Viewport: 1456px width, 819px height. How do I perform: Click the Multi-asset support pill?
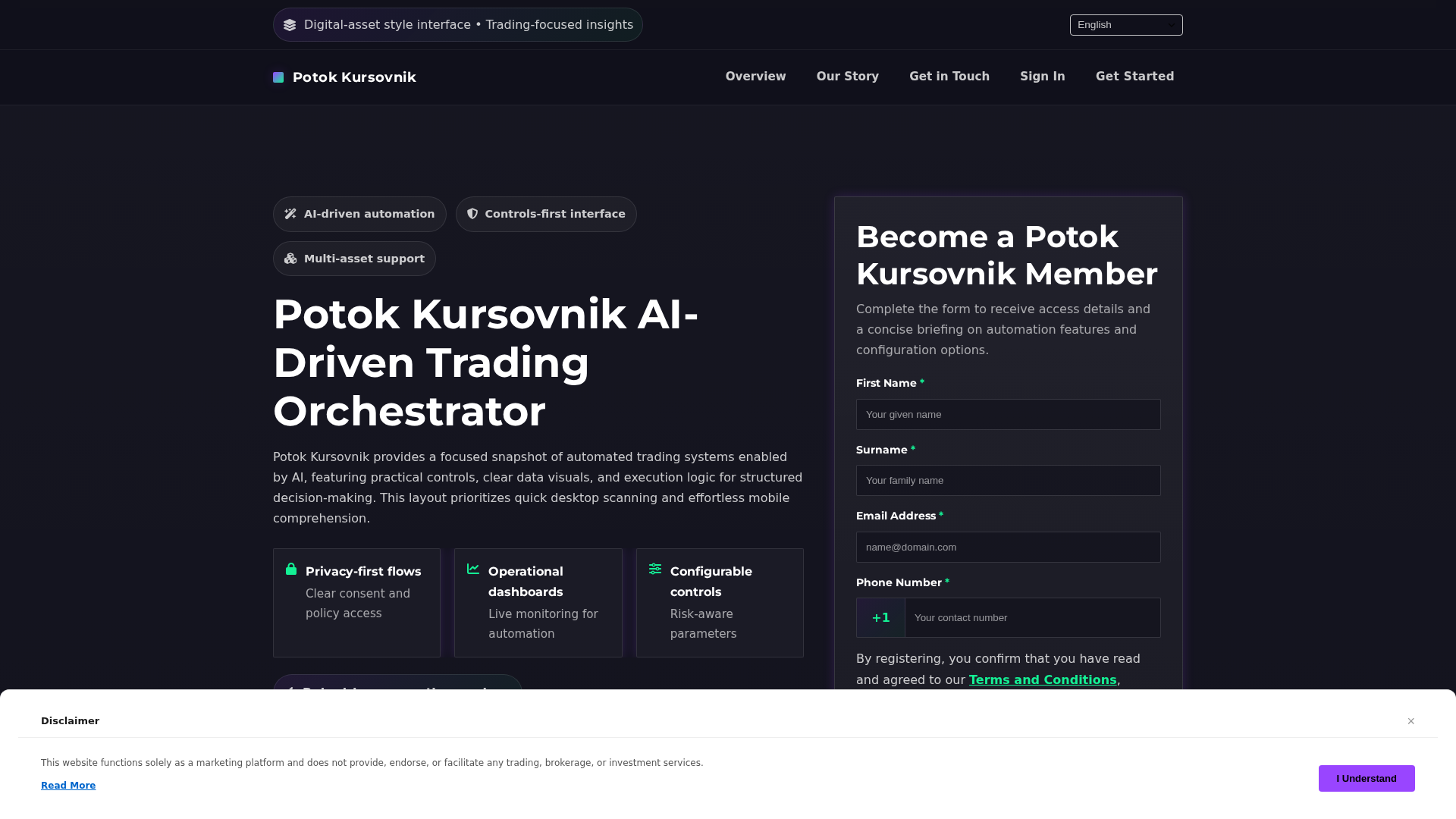[x=354, y=259]
